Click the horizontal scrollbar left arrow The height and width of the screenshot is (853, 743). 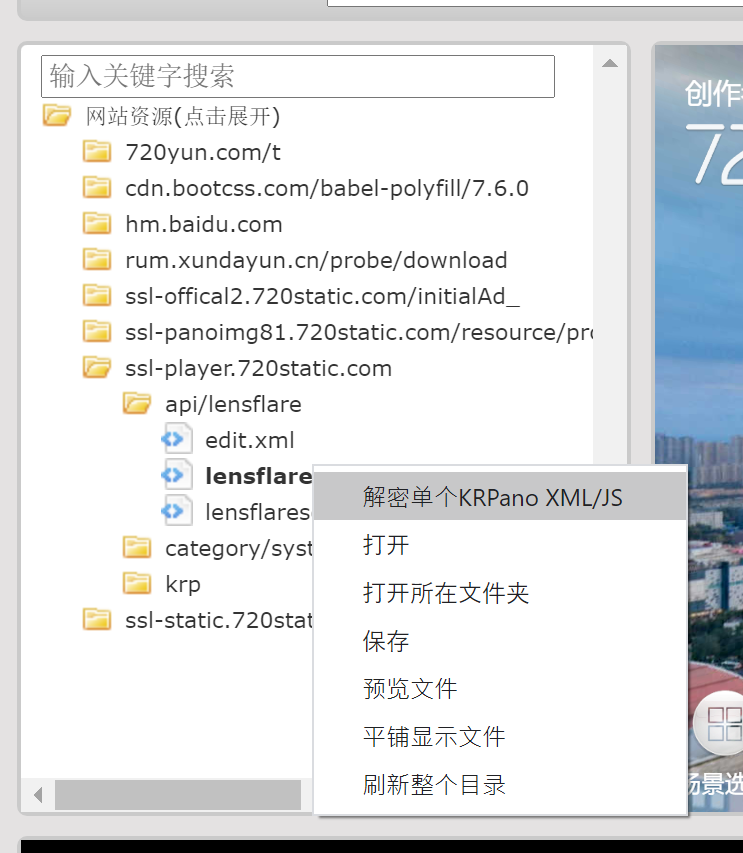pos(38,796)
